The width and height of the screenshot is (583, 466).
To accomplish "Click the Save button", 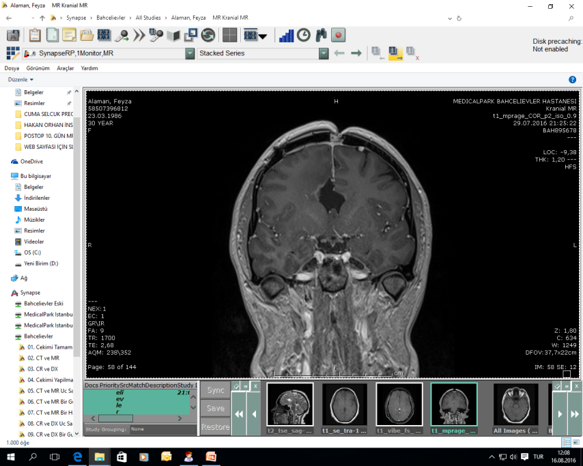I will (x=216, y=408).
